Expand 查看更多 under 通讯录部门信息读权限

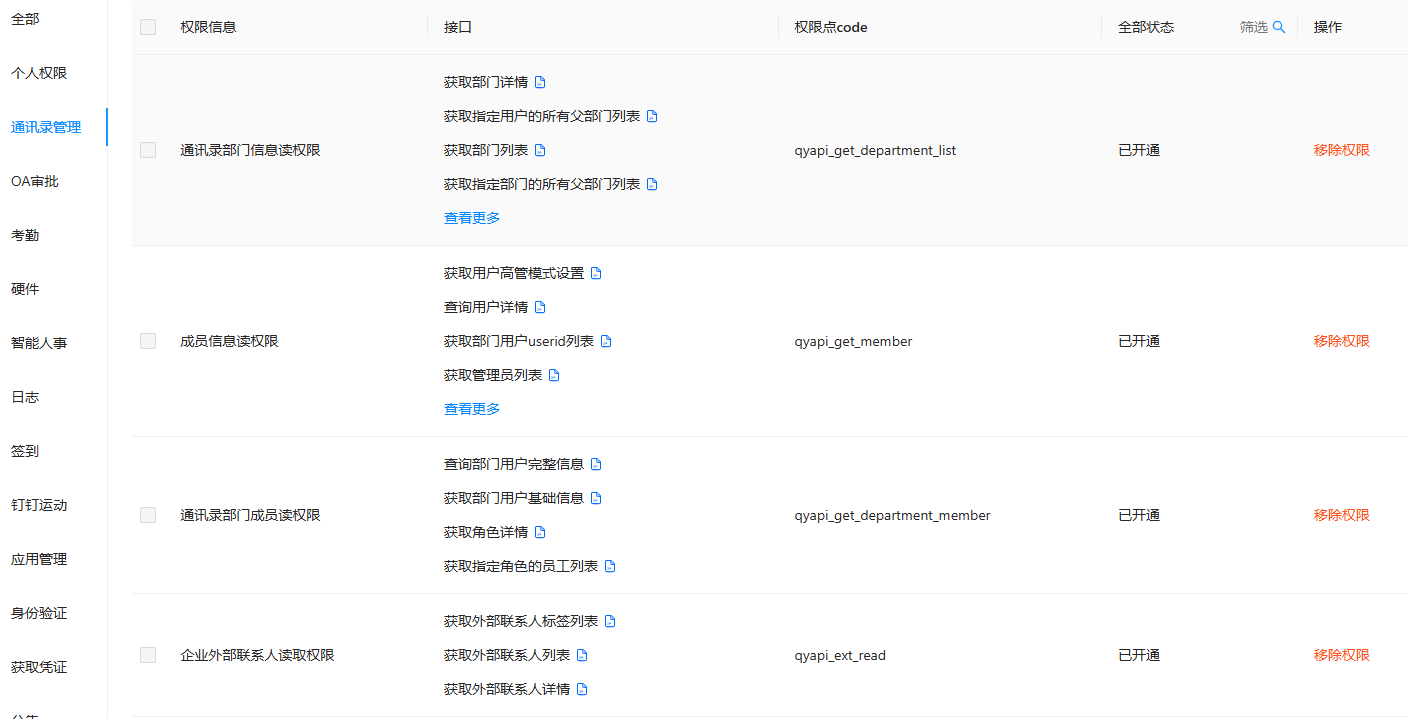click(x=471, y=217)
